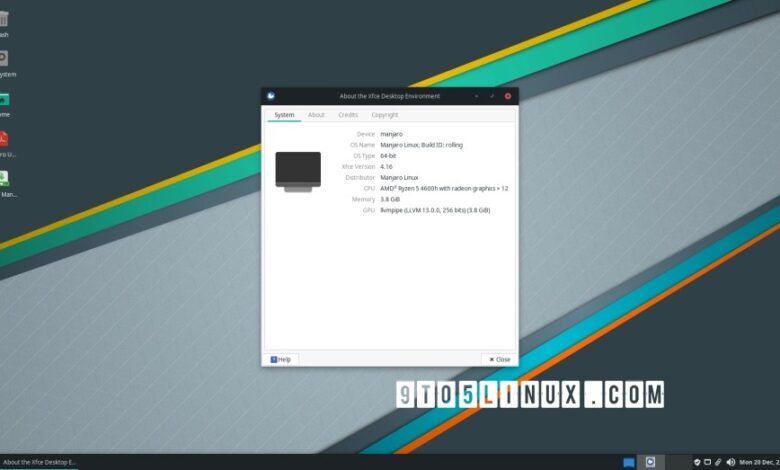This screenshot has width=780, height=470.
Task: Close dialog with red title bar button
Action: (508, 96)
